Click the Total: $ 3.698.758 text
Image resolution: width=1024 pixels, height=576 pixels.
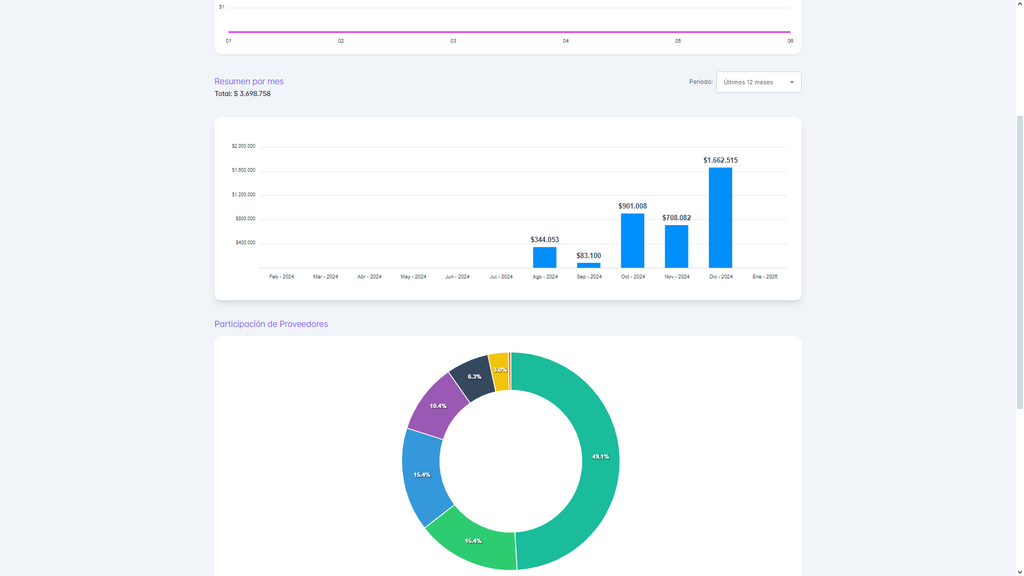tap(242, 94)
